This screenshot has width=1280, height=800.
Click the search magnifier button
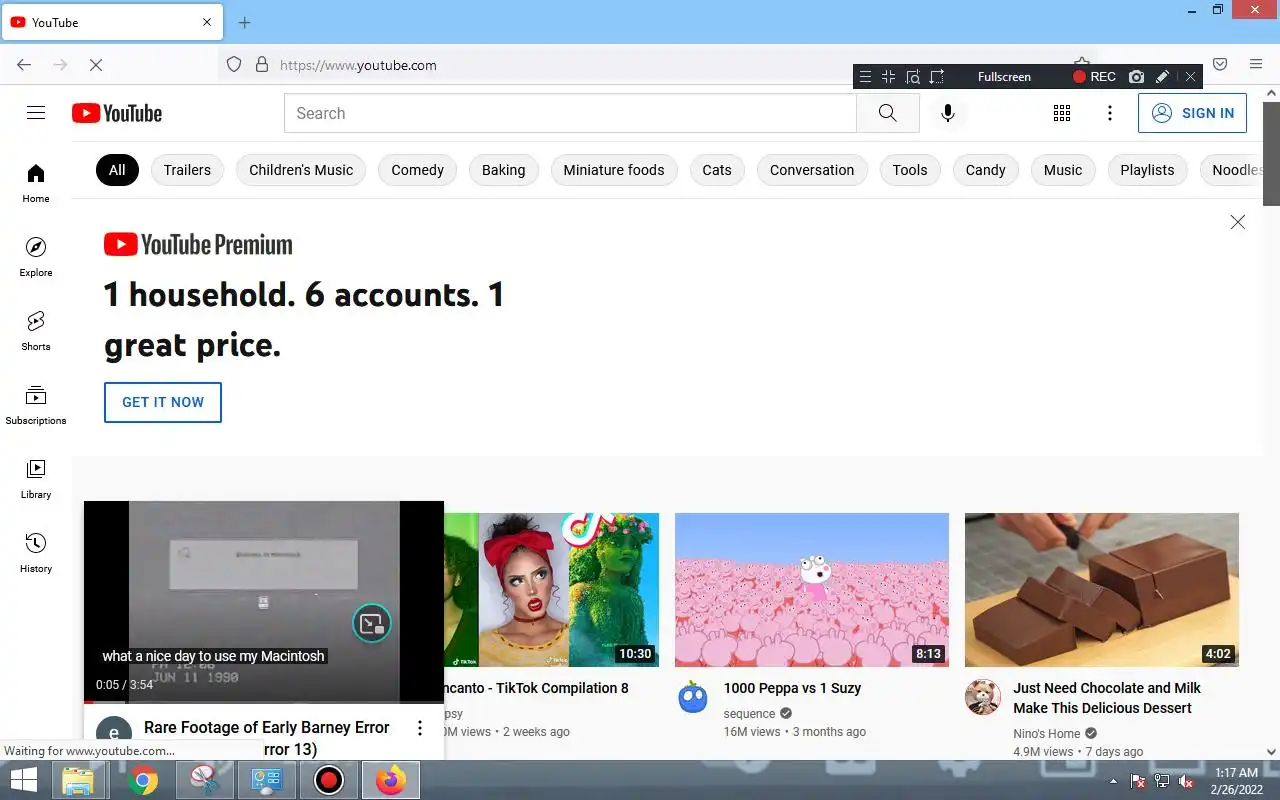[x=888, y=113]
